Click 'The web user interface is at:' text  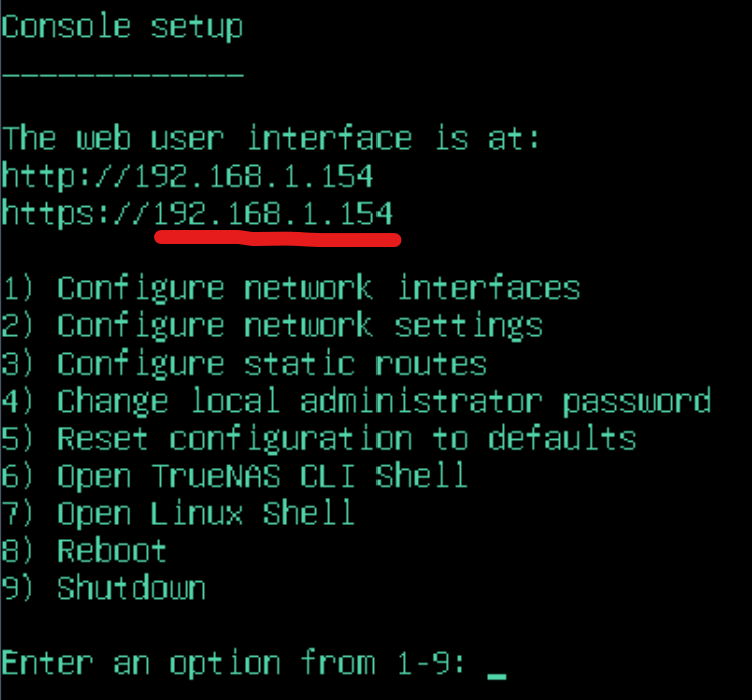click(270, 138)
